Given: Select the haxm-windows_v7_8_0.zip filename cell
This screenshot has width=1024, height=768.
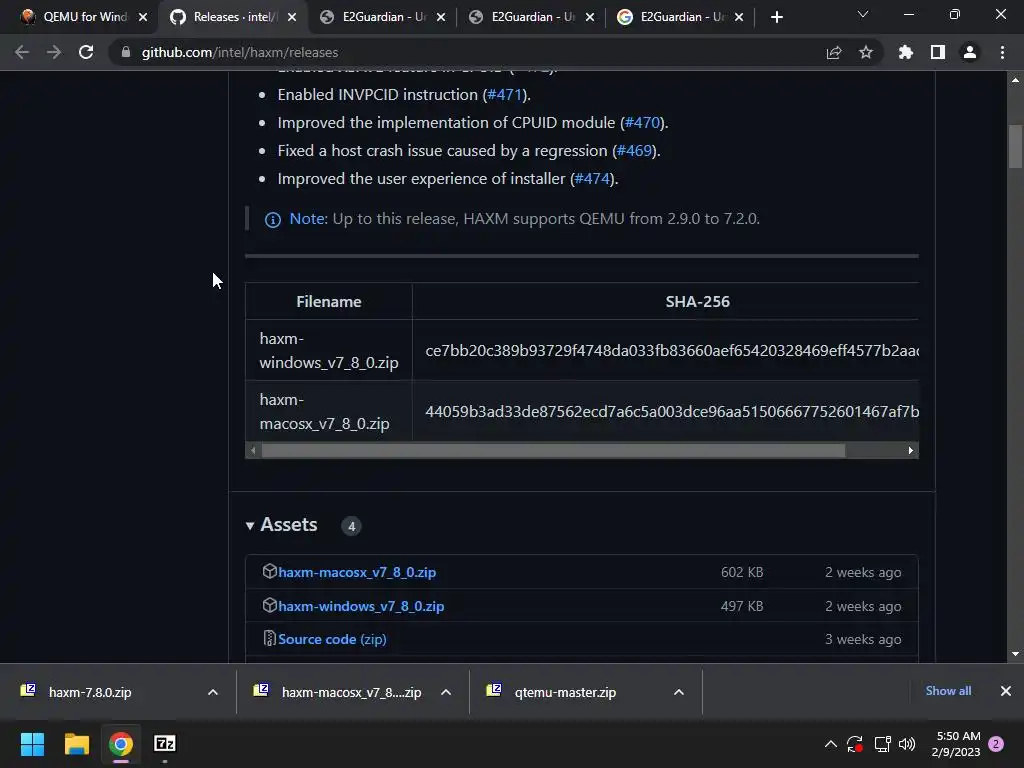Looking at the screenshot, I should 328,351.
